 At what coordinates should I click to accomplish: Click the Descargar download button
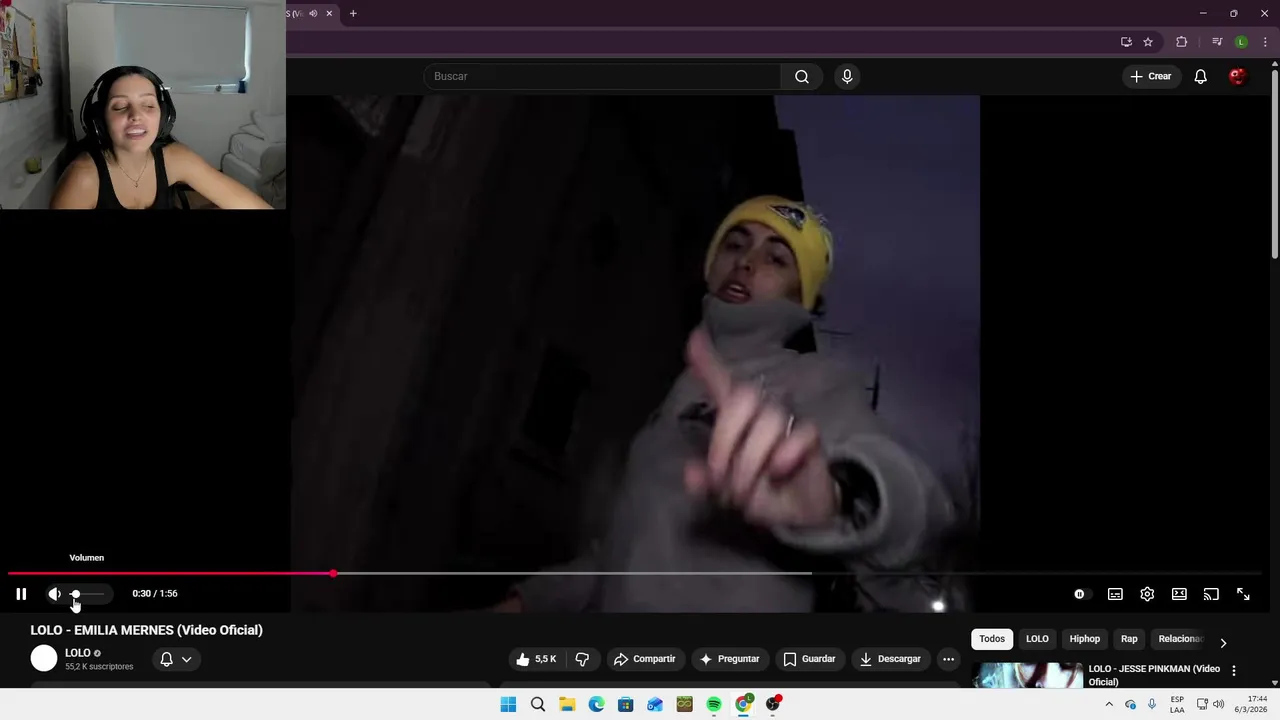[x=890, y=659]
